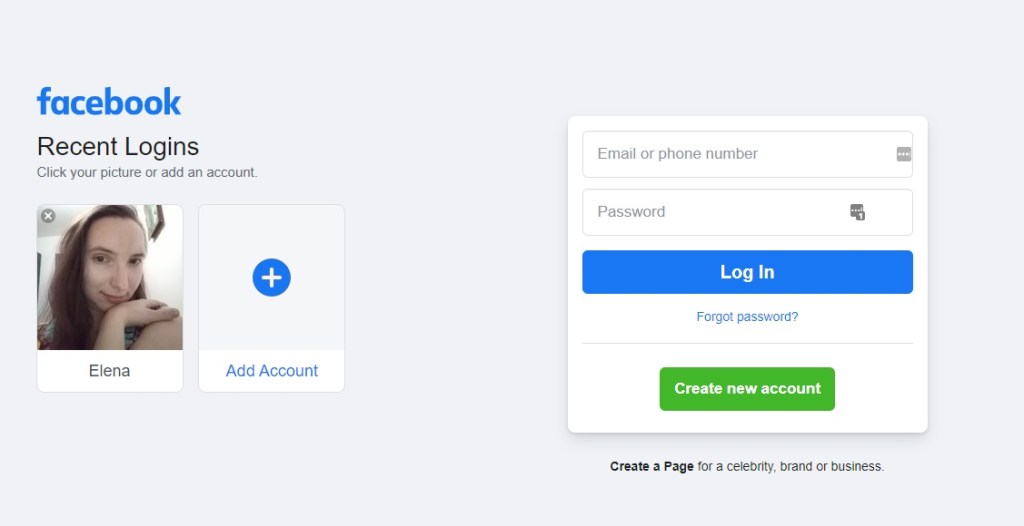Click the 'Click your picture' subtitle text
Viewport: 1024px width, 526px height.
pos(147,172)
